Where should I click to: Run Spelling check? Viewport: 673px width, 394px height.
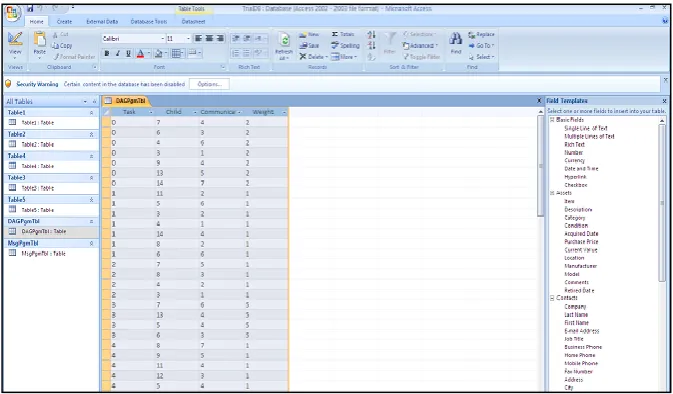pyautogui.click(x=345, y=45)
